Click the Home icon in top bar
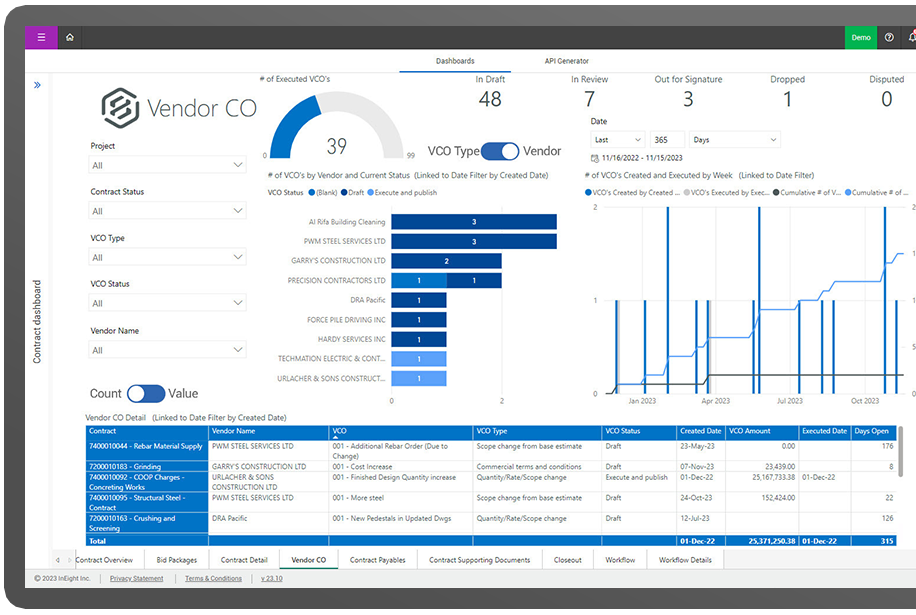 coord(70,37)
